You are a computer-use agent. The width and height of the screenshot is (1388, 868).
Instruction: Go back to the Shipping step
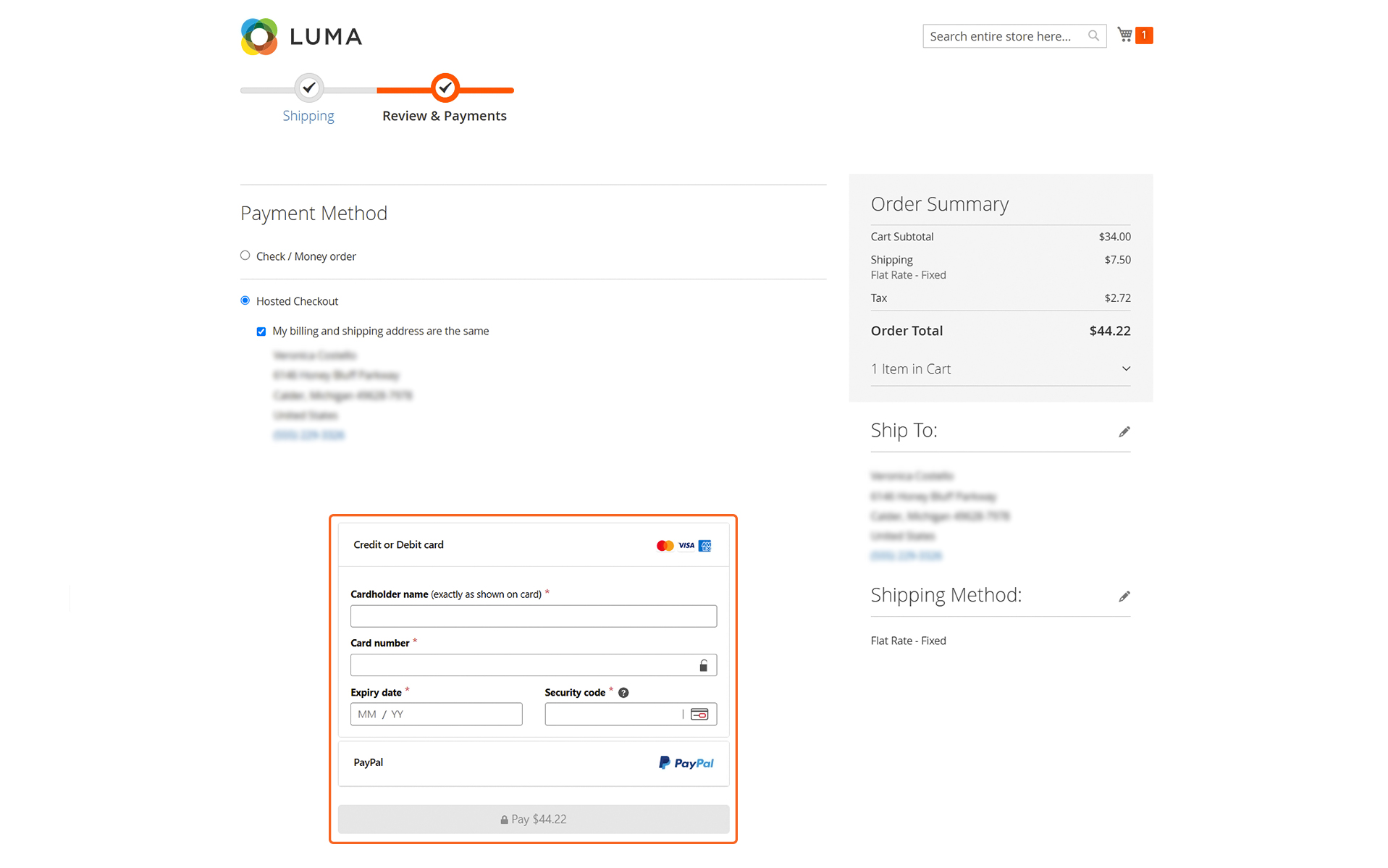click(x=308, y=116)
